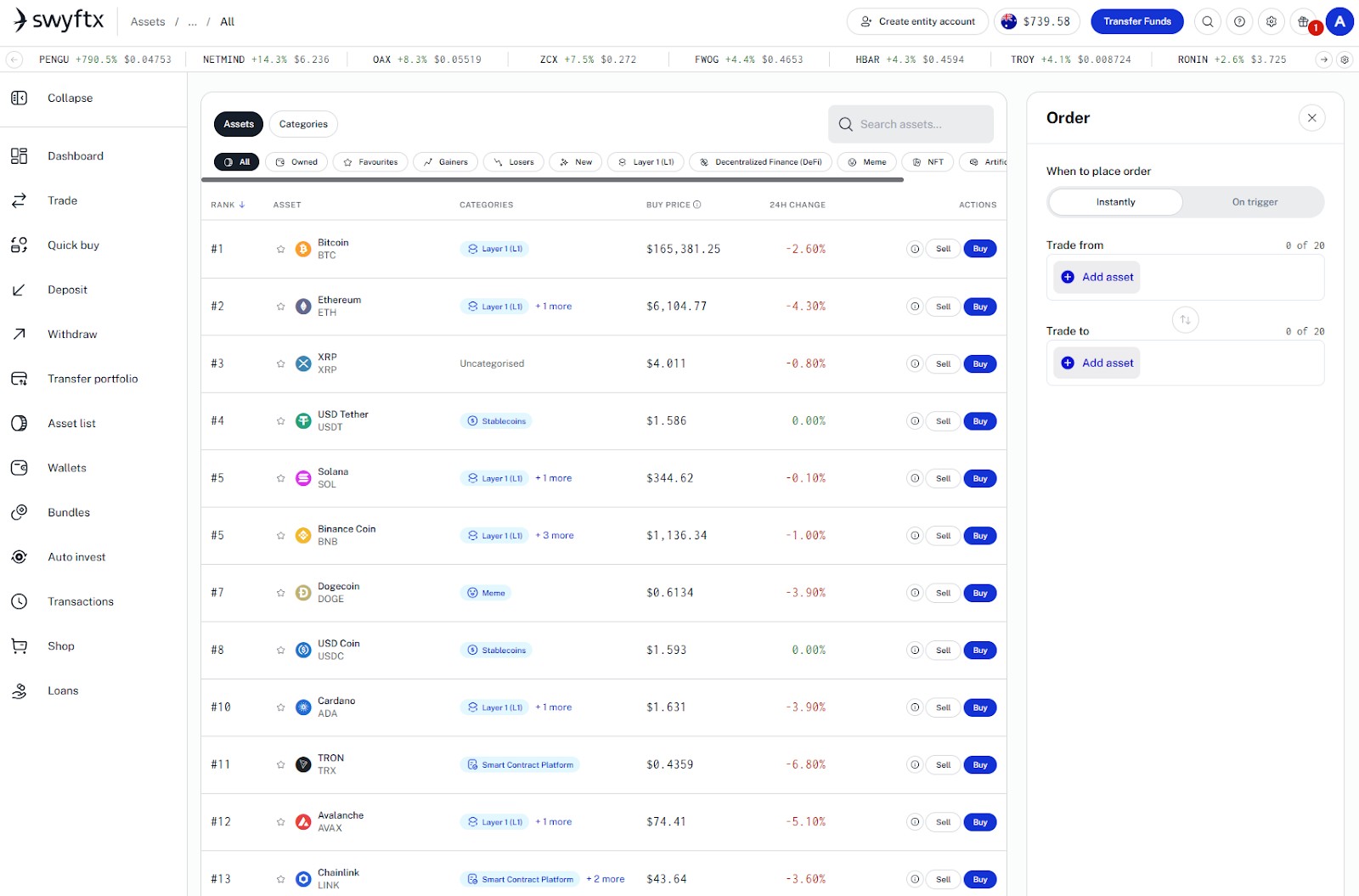Favourite Dogecoin with its star

pyautogui.click(x=281, y=594)
